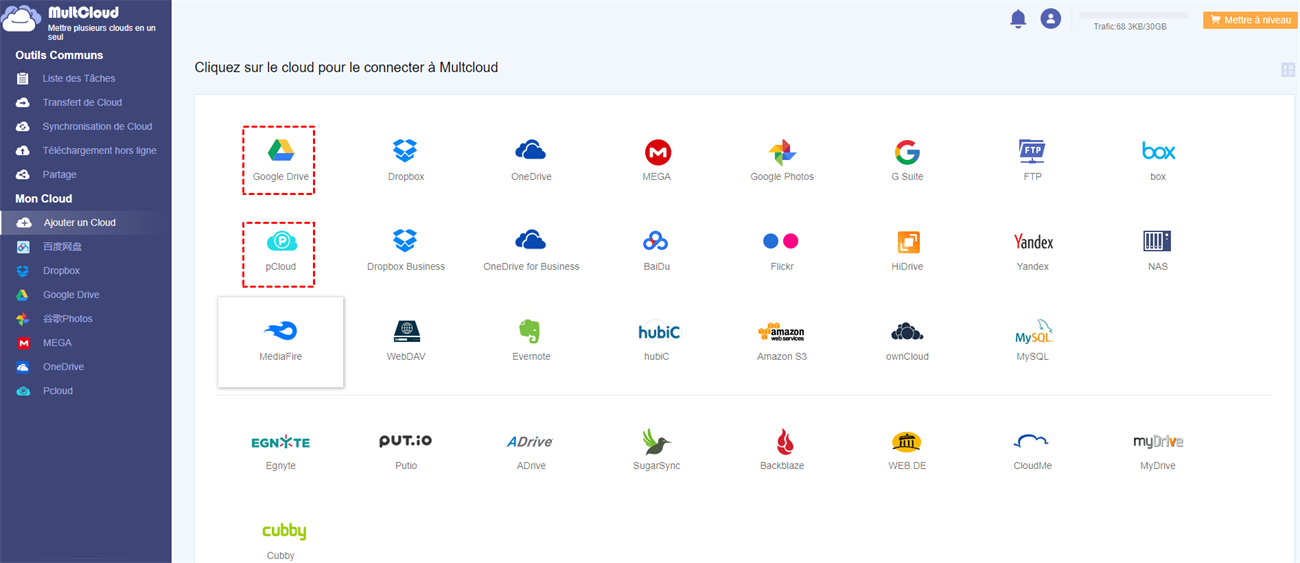Choose Amazon S3 storage
Screen dimensions: 1300x563
pos(782,332)
